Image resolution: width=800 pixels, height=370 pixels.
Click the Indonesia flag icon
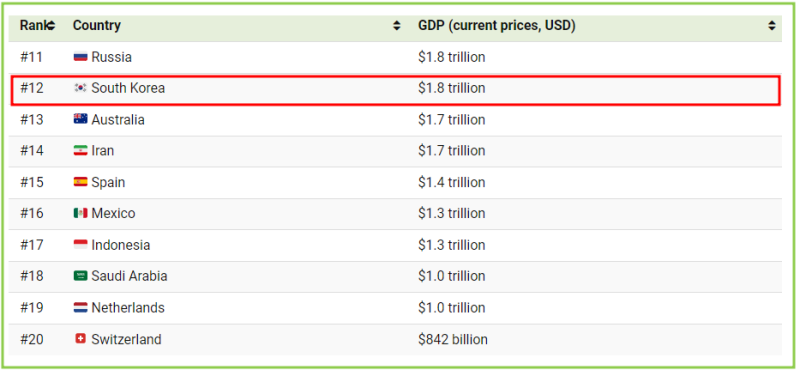[80, 245]
